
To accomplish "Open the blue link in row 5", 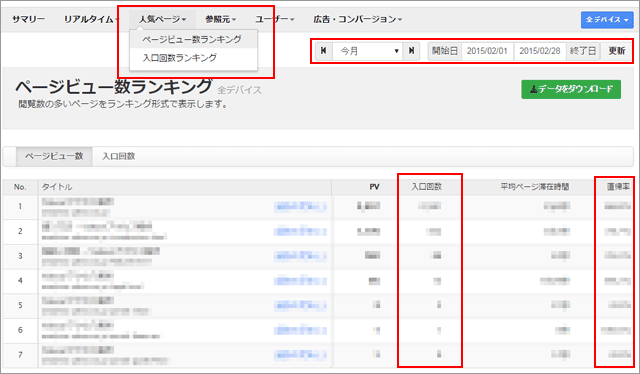I will coord(300,305).
